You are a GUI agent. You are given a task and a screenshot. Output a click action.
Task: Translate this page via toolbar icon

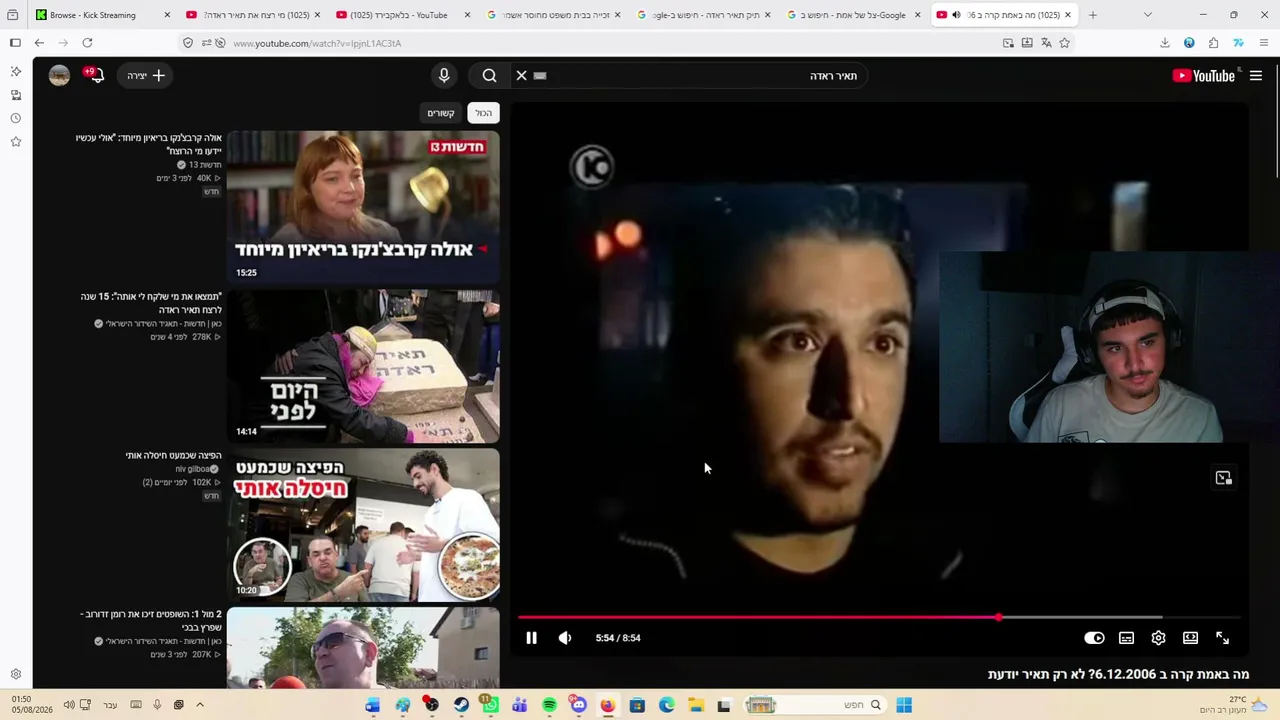pyautogui.click(x=1046, y=43)
